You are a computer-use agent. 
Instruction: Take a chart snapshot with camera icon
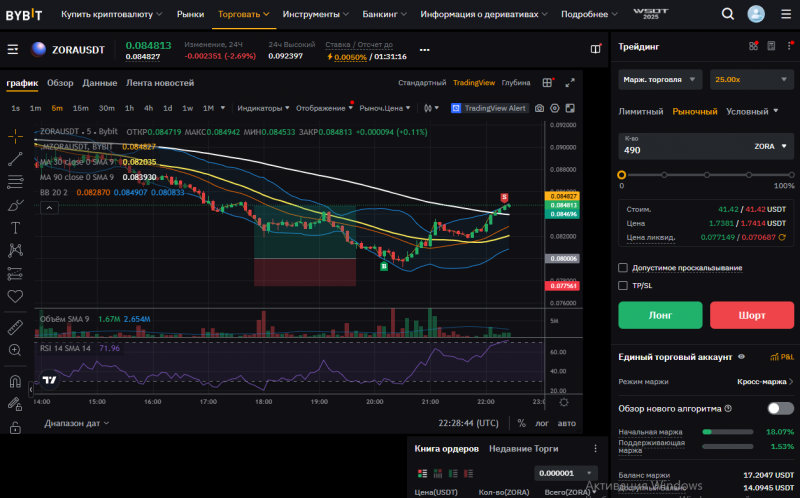(539, 108)
